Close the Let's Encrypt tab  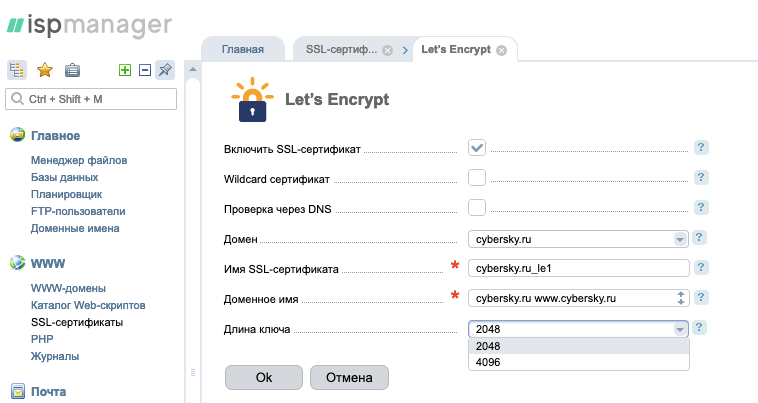[501, 49]
